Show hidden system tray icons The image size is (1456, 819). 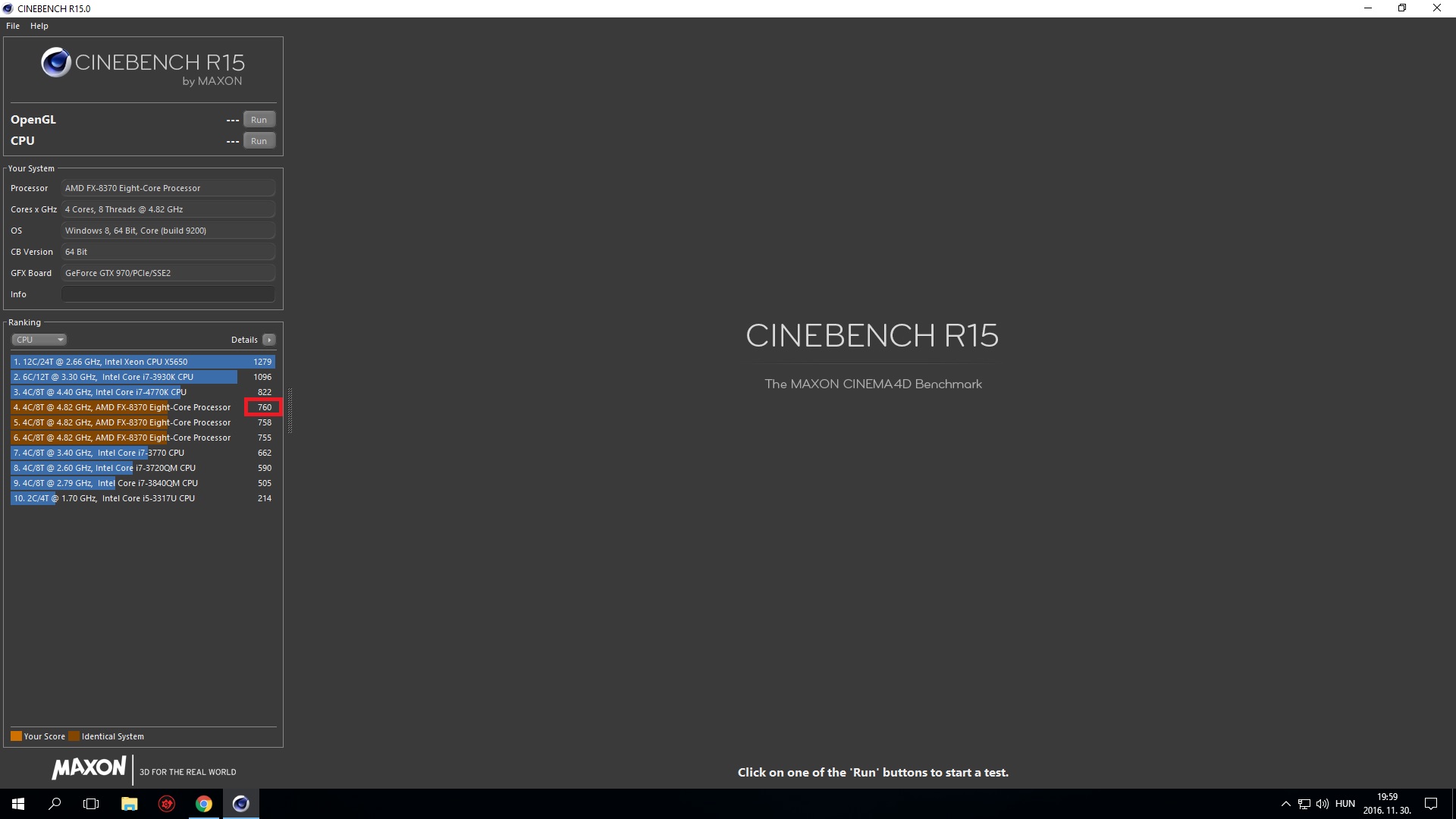click(x=1285, y=804)
